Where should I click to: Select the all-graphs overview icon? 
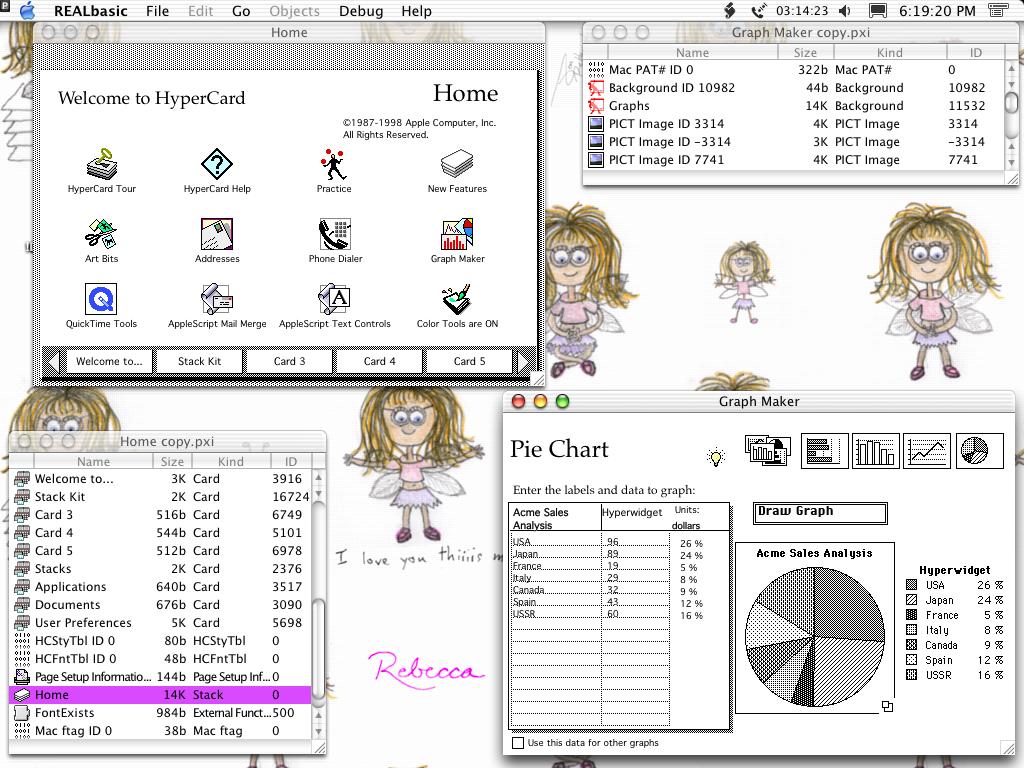click(x=768, y=451)
